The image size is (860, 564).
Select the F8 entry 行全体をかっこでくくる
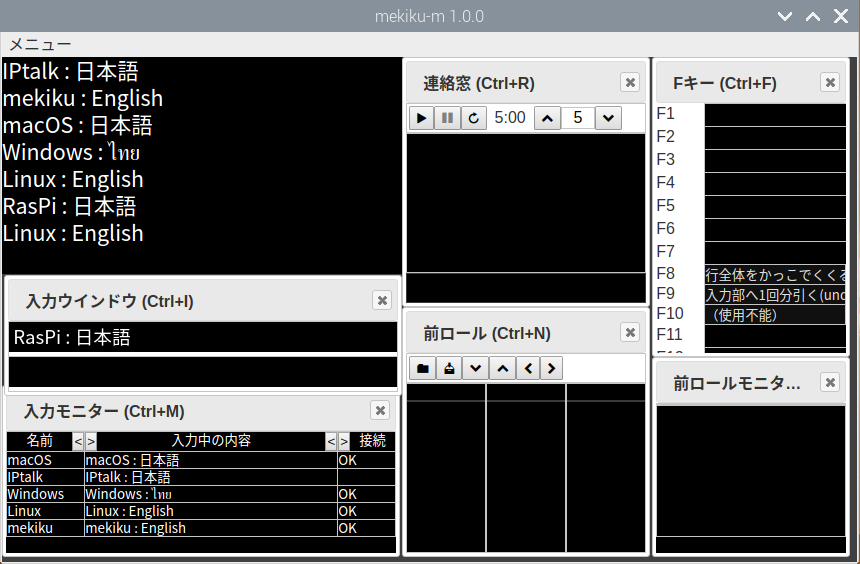click(775, 275)
